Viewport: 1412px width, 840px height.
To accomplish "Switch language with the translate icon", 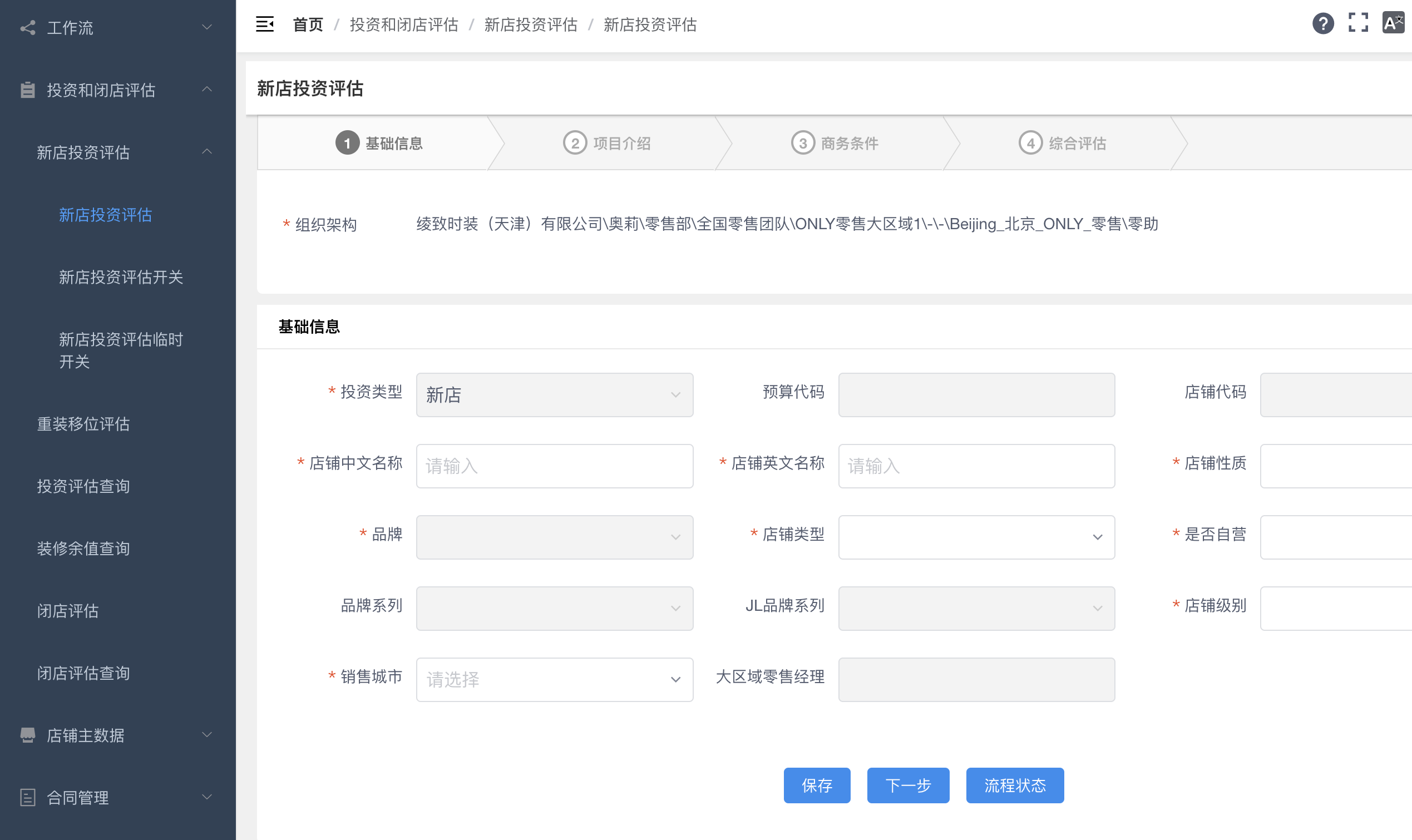I will pyautogui.click(x=1393, y=23).
